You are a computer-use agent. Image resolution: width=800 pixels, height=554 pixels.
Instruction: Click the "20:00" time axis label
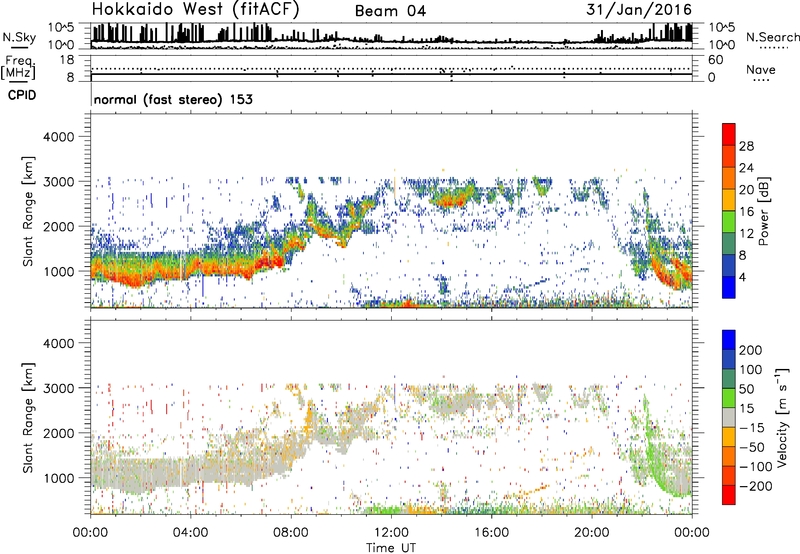pos(592,533)
